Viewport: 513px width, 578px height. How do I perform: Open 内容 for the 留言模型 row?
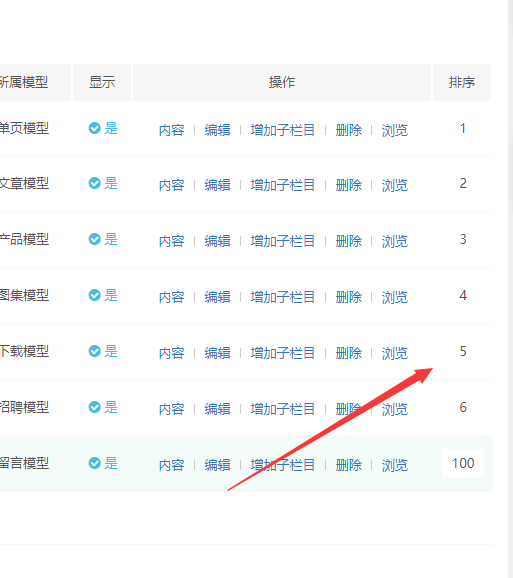click(x=171, y=465)
